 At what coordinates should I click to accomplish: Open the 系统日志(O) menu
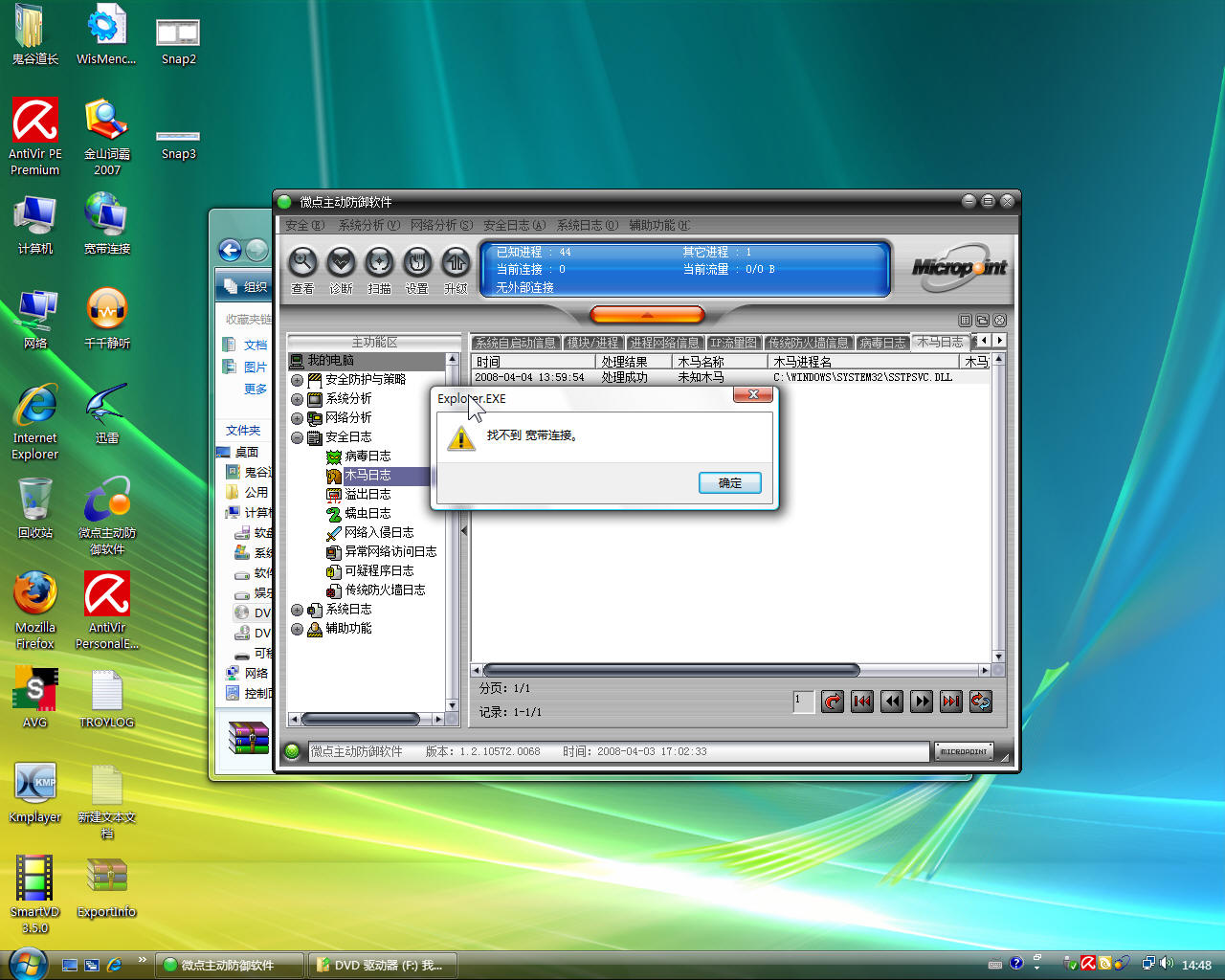[x=587, y=225]
